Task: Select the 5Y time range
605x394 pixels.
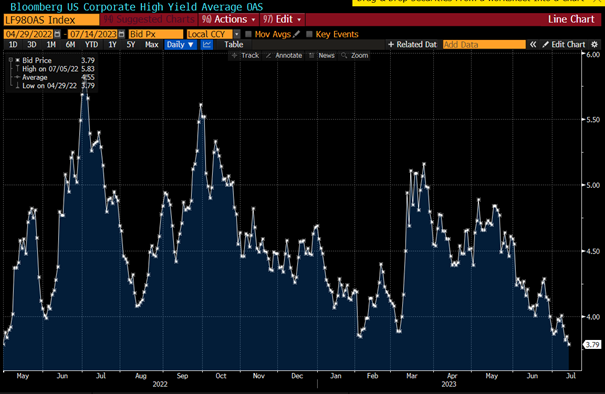Action: click(x=131, y=45)
